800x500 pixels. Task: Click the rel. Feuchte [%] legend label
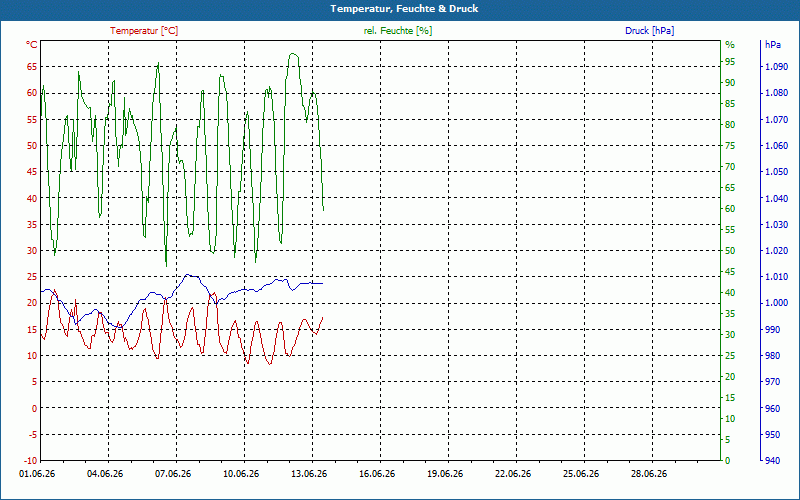pos(397,31)
